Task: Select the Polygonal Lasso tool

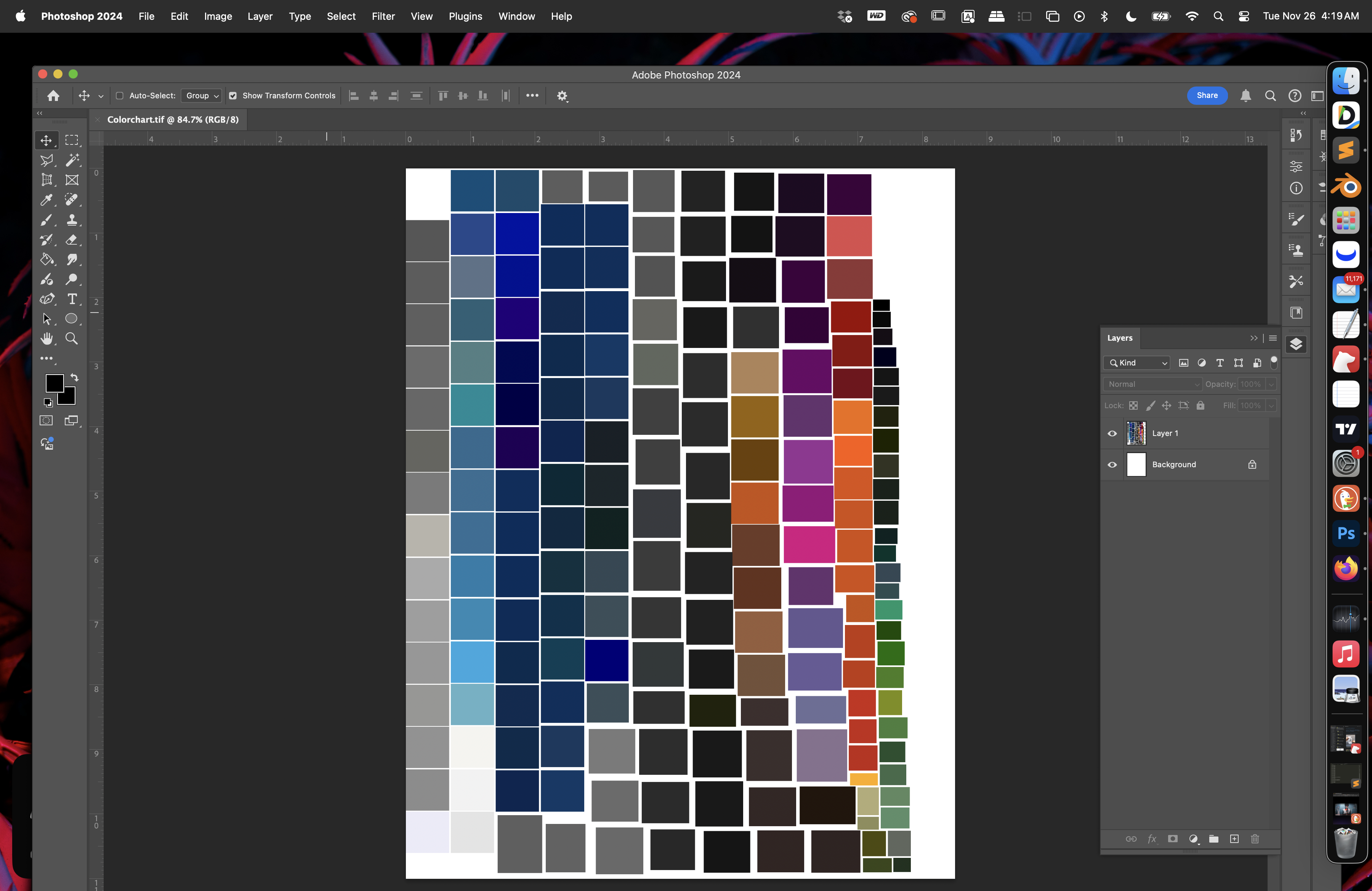Action: click(x=47, y=160)
